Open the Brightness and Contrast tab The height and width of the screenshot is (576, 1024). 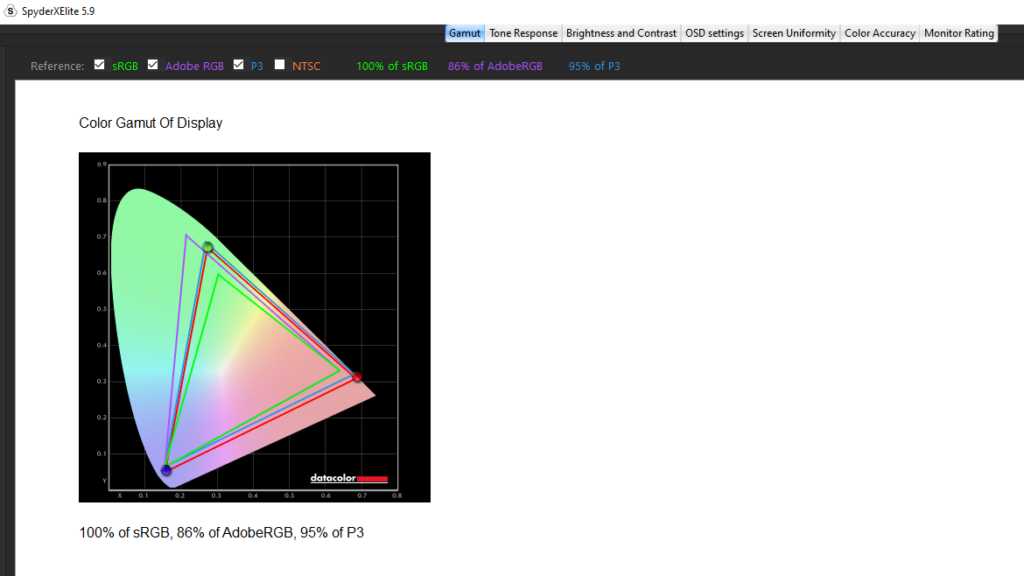tap(621, 33)
